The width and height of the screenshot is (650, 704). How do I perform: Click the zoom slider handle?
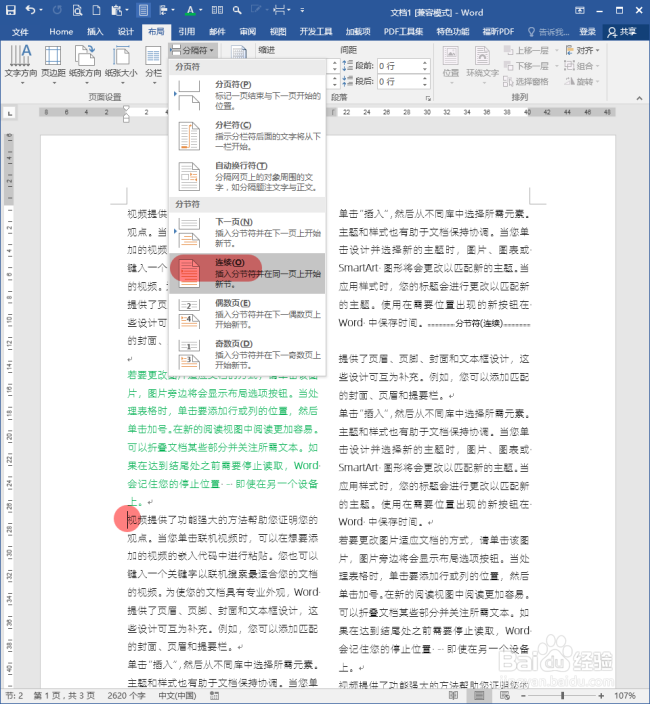pyautogui.click(x=562, y=696)
